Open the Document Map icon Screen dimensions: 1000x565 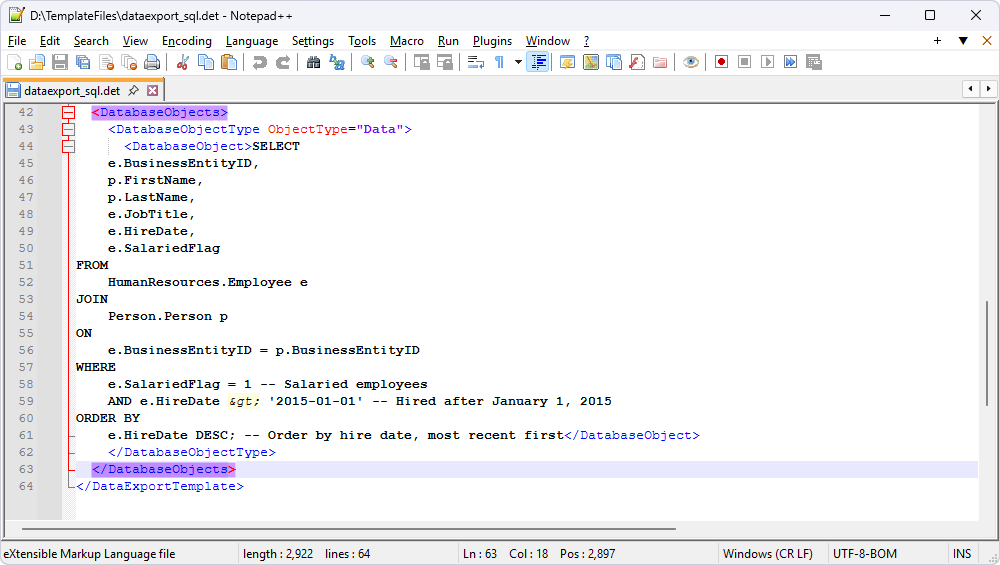pyautogui.click(x=591, y=62)
